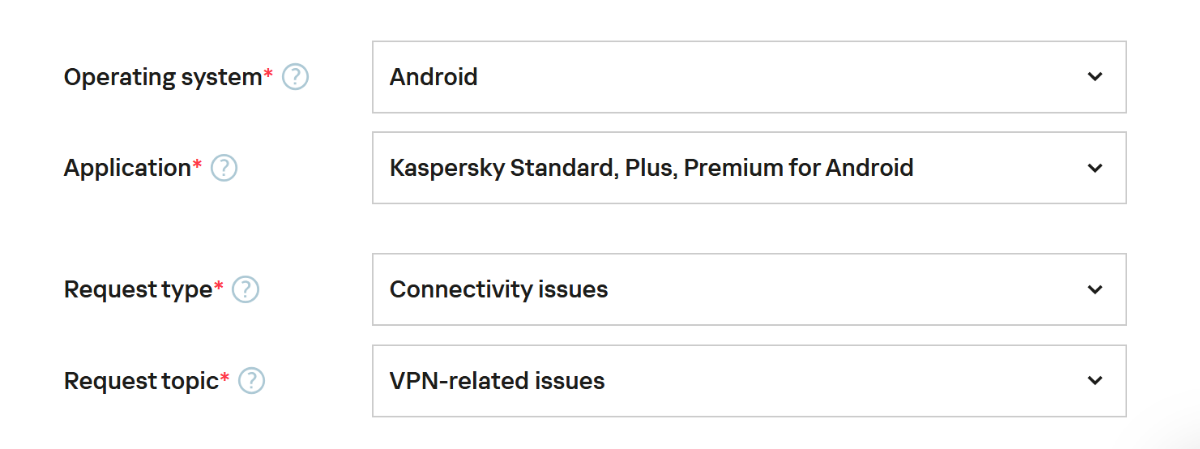The height and width of the screenshot is (449, 1200).
Task: Click the red asterisk after Request type
Action: tap(219, 286)
